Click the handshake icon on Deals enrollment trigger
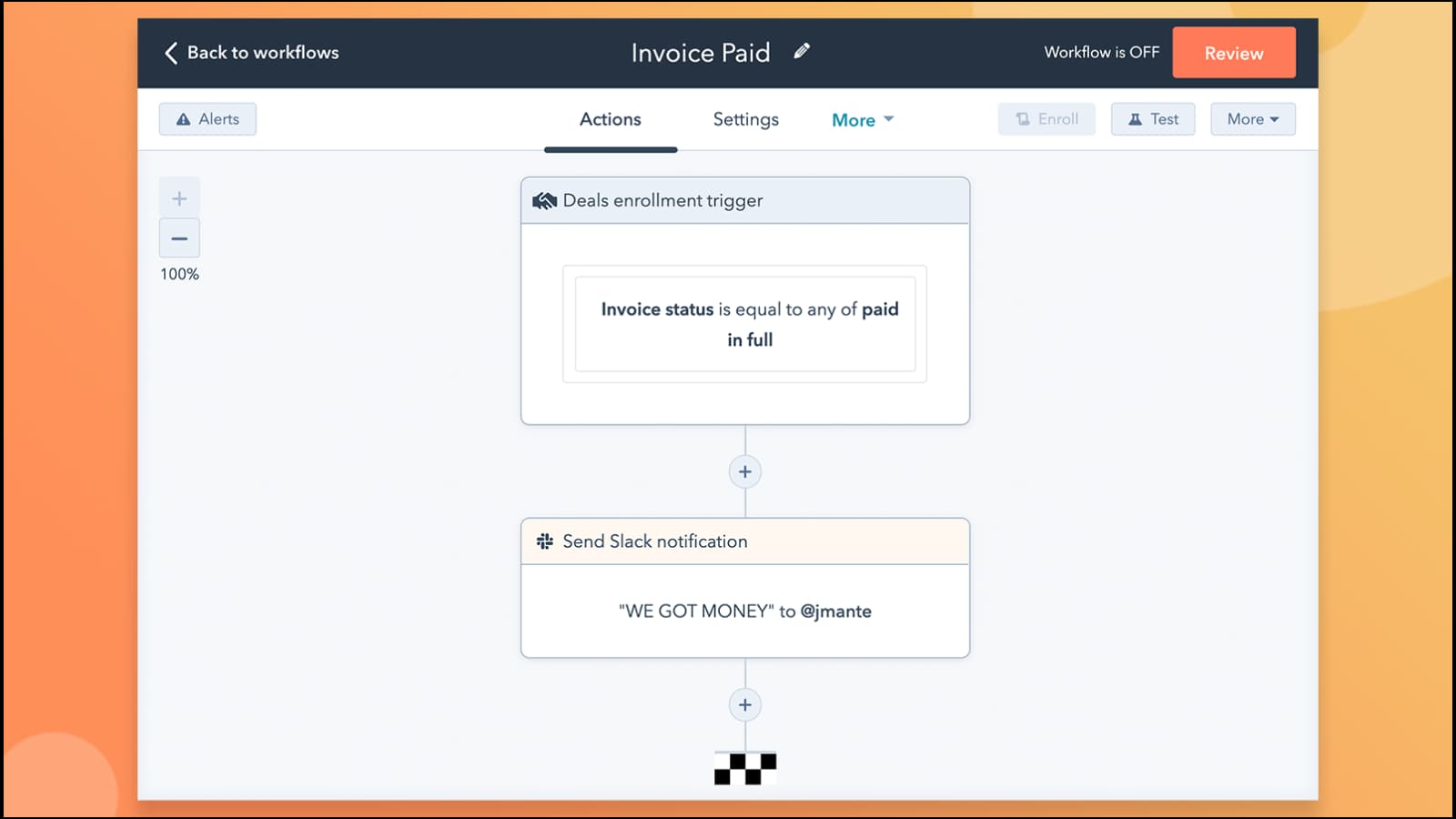This screenshot has width=1456, height=819. [x=544, y=200]
